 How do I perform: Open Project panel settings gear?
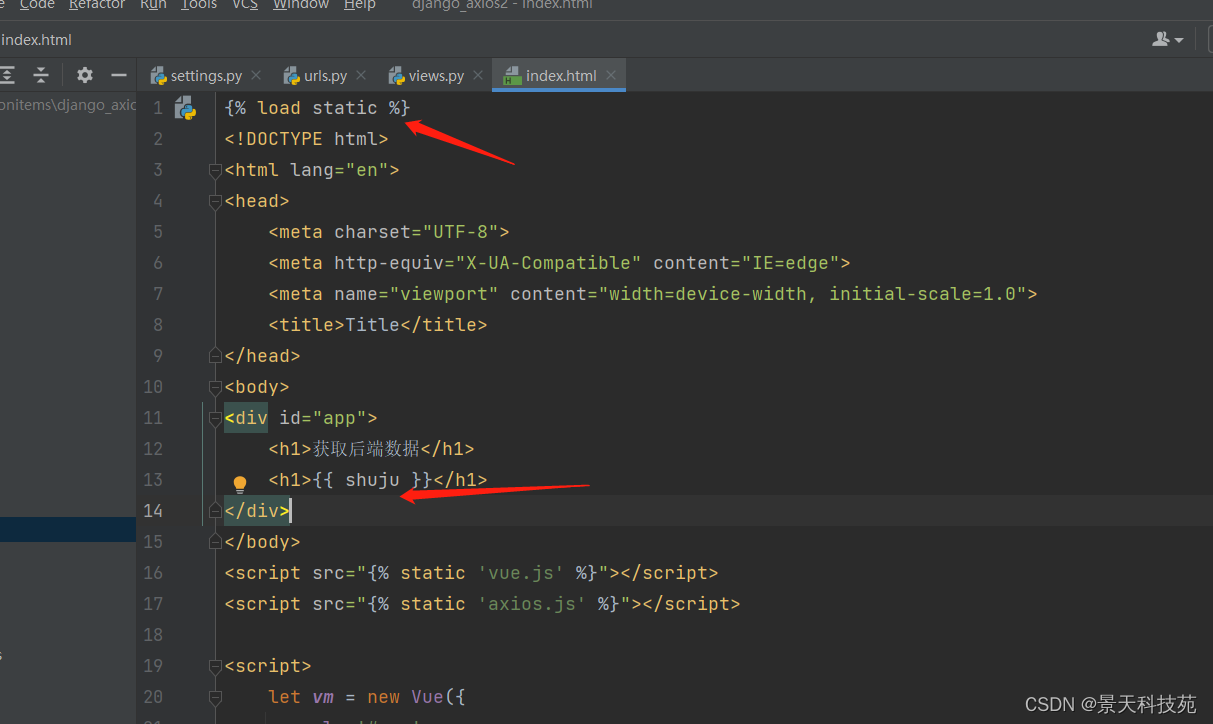pyautogui.click(x=85, y=75)
